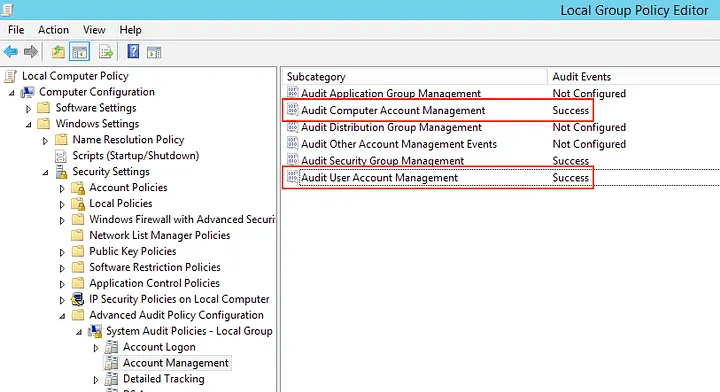Screen dimensions: 720x392
Task: Click the Forward arrow toolbar icon
Action: tap(31, 52)
